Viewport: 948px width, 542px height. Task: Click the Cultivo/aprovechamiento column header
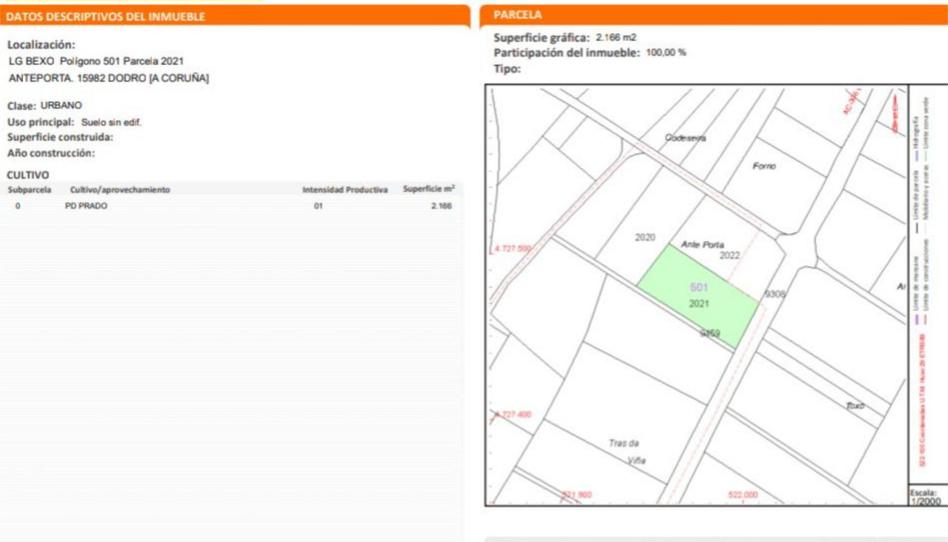tap(120, 189)
